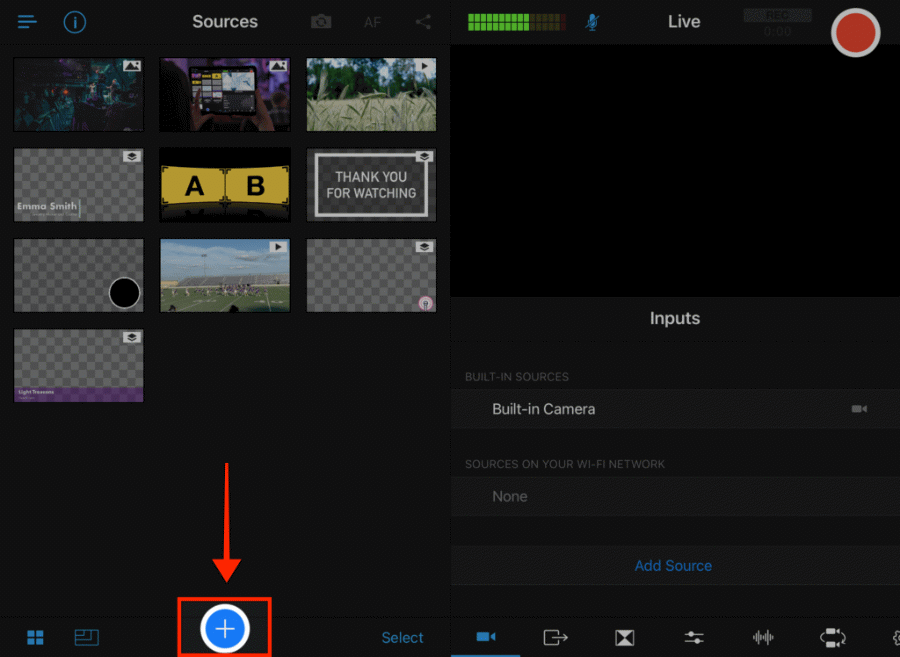The height and width of the screenshot is (657, 900).
Task: Select the wheat field video source
Action: (371, 95)
